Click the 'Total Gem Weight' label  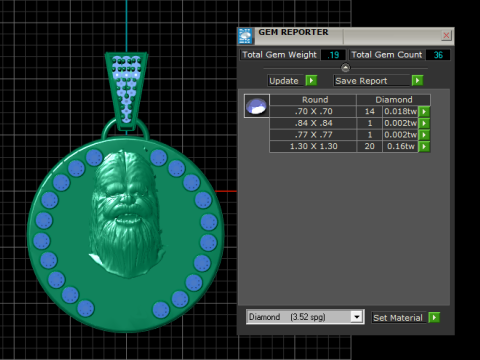[279, 55]
